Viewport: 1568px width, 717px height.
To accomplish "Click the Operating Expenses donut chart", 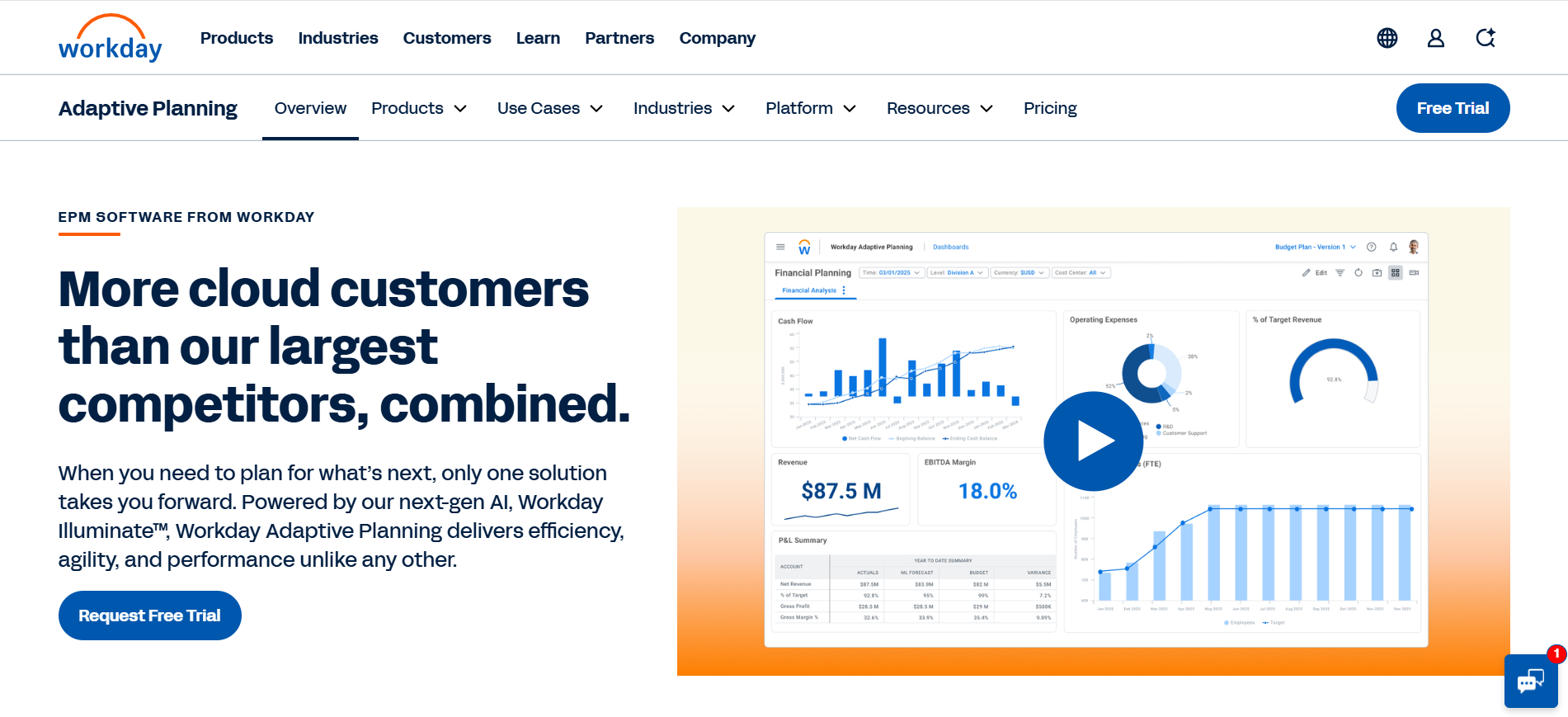I will click(1151, 374).
